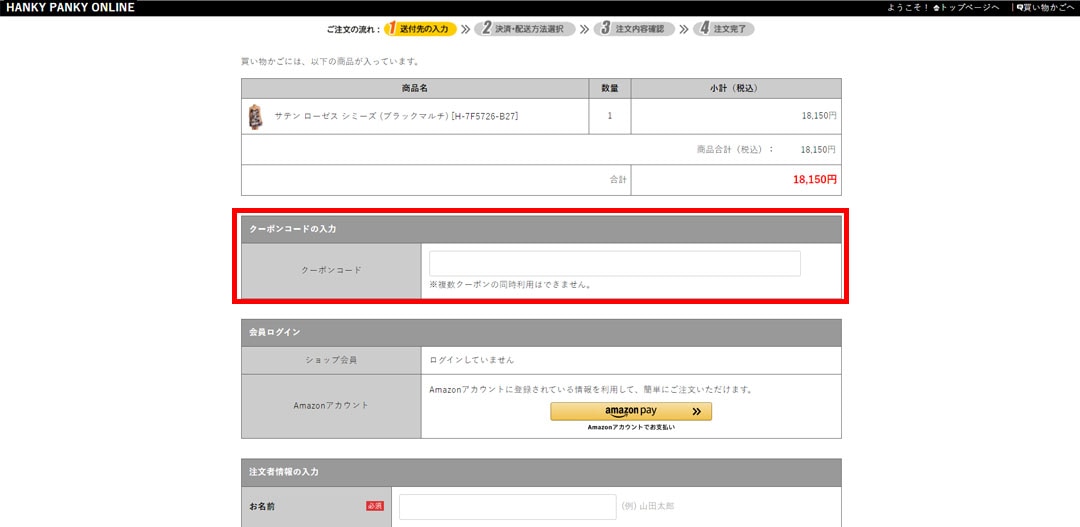Viewport: 1080px width, 527px height.
Task: Focus the coupon code input field
Action: point(614,263)
